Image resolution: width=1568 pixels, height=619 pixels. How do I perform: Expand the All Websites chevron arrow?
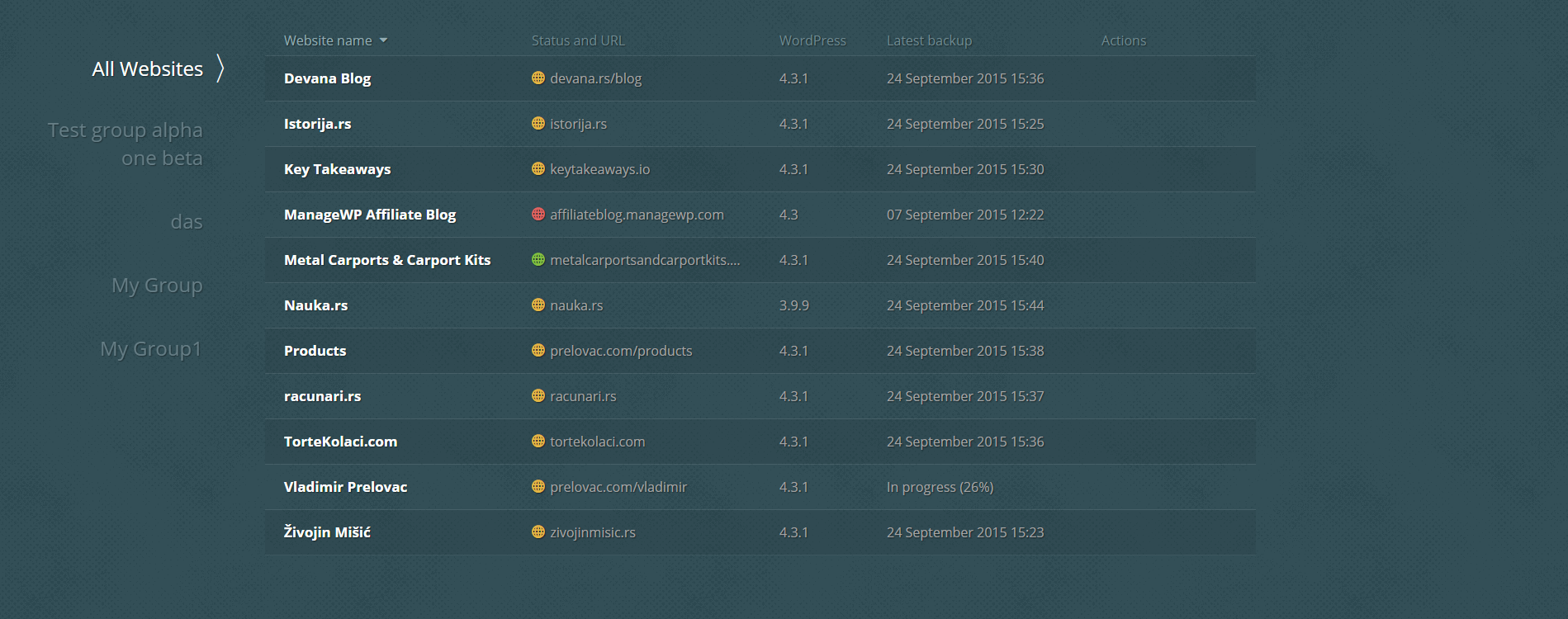[220, 69]
